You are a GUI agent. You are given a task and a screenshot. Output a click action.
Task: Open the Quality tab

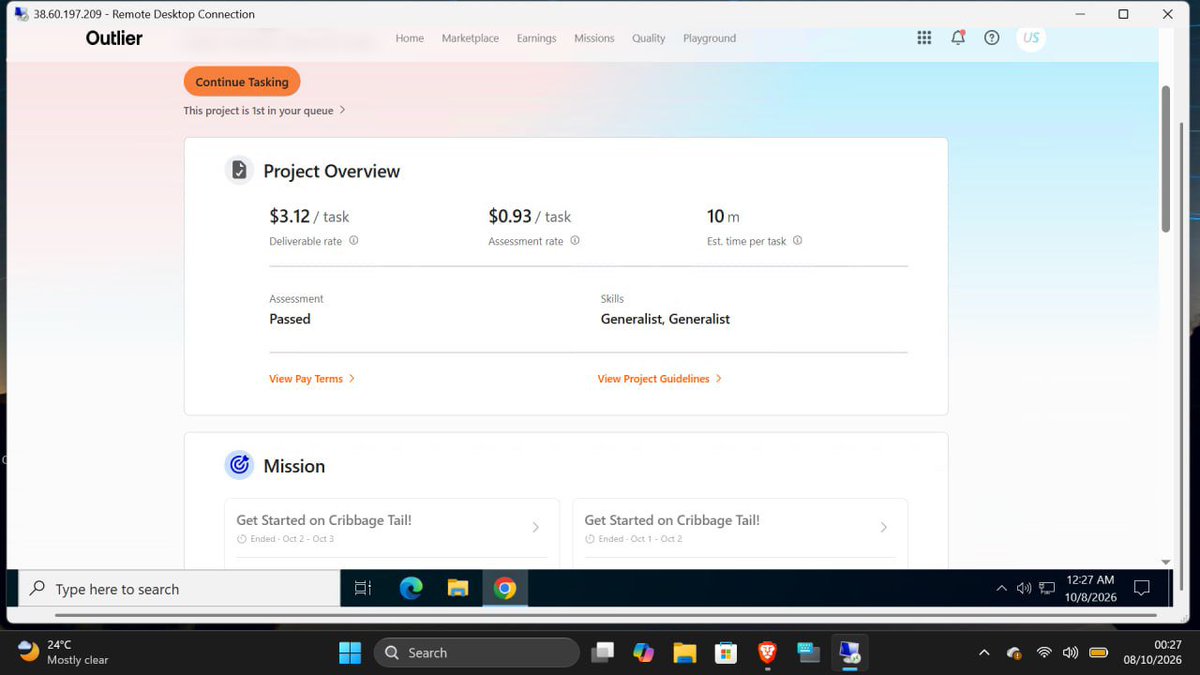[x=648, y=38]
